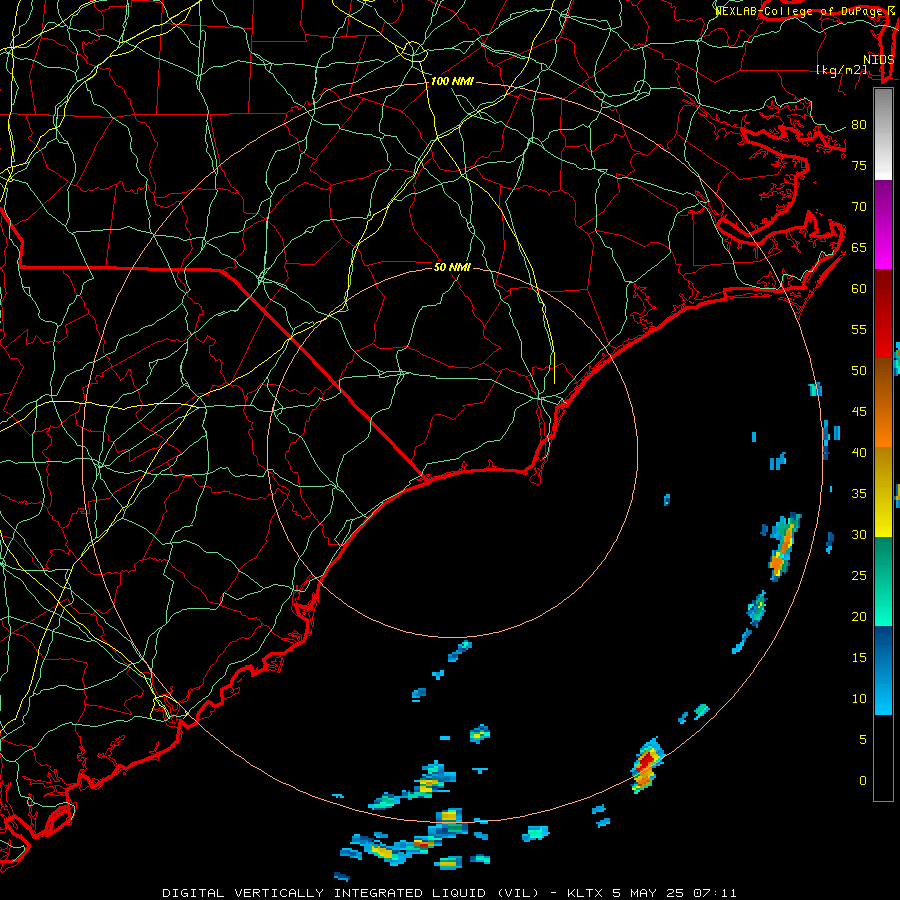Select the orange-brown segment of the color bar
This screenshot has width=900, height=900.
pos(883,402)
